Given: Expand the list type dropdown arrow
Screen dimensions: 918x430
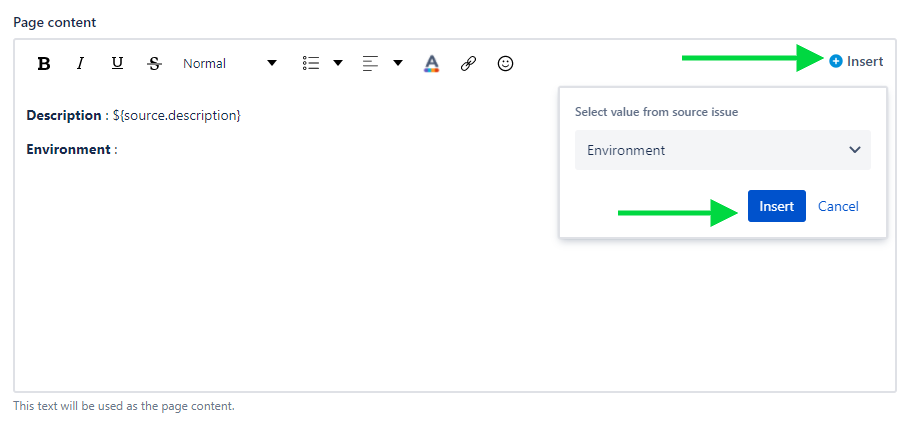Looking at the screenshot, I should [x=338, y=63].
